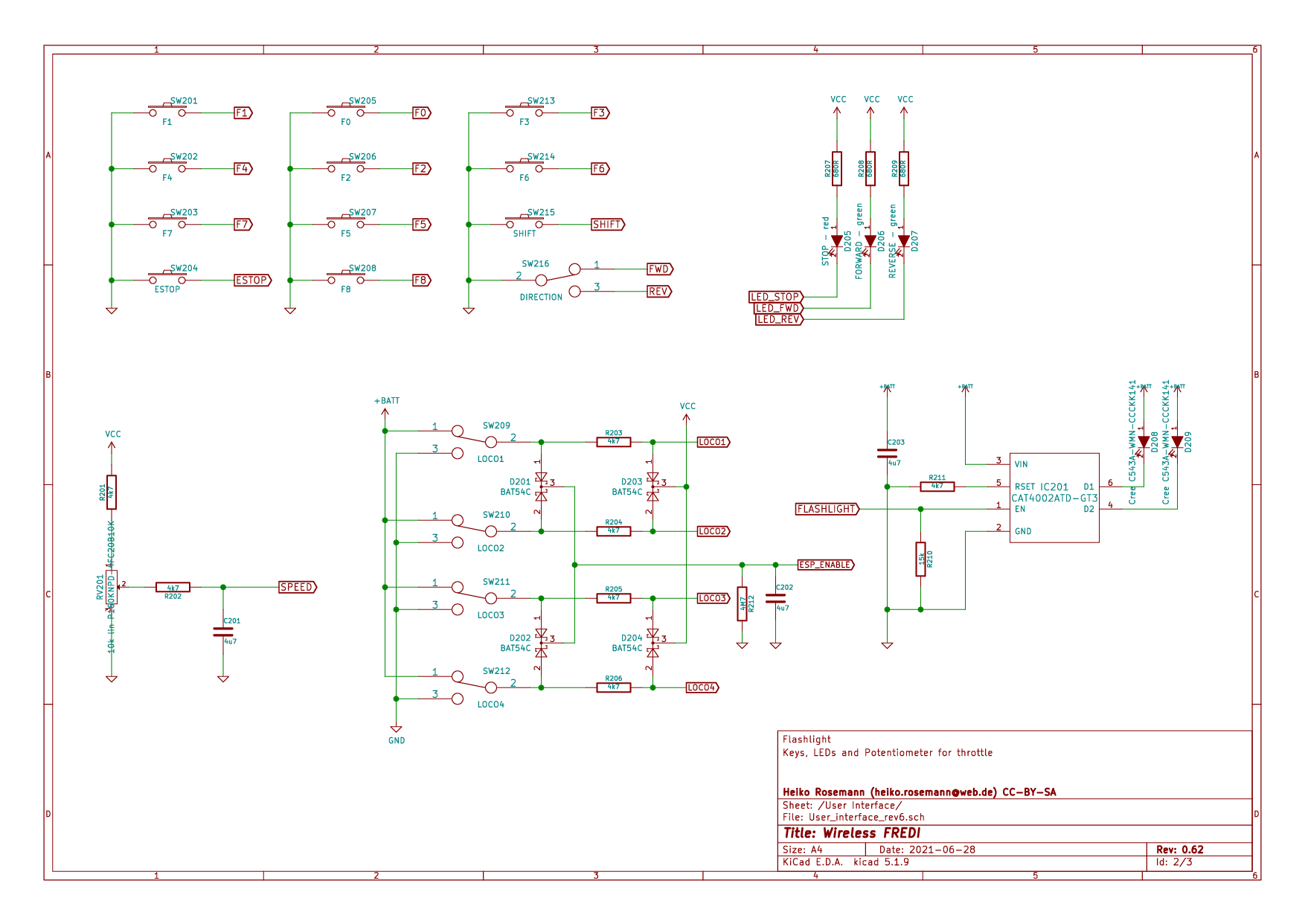Click the 'Sheet: /User Interface/' text
Image resolution: width=1305 pixels, height=924 pixels.
click(x=842, y=806)
